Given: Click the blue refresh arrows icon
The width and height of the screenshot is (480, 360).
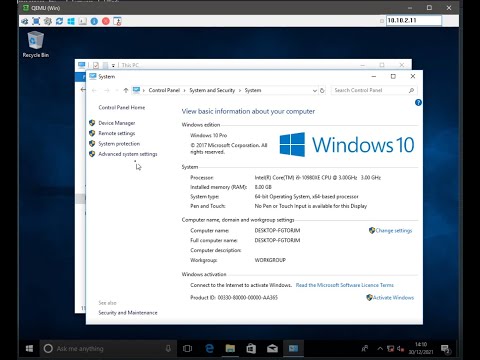Looking at the screenshot, I should click(x=59, y=21).
